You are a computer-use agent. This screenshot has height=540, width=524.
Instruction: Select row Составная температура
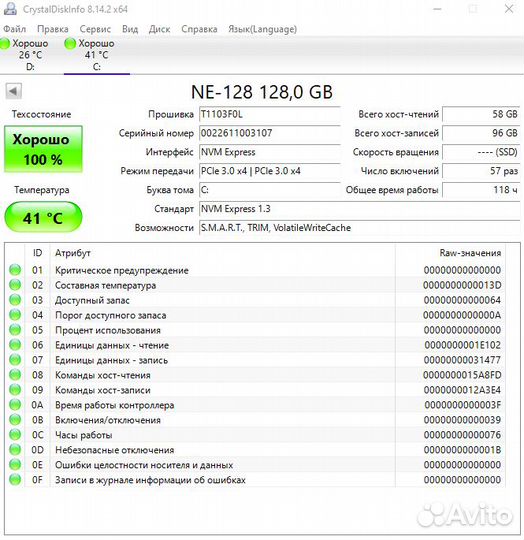(x=255, y=285)
